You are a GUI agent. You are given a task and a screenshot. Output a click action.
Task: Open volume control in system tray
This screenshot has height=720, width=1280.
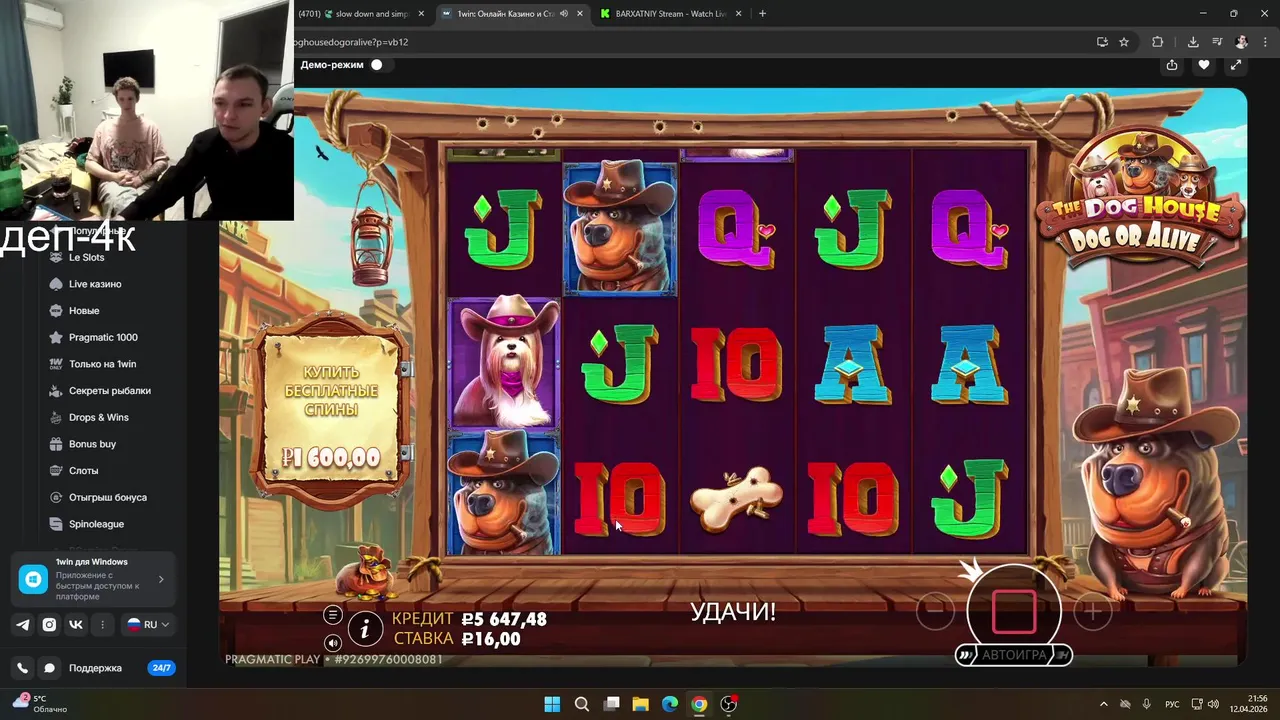click(x=1213, y=704)
